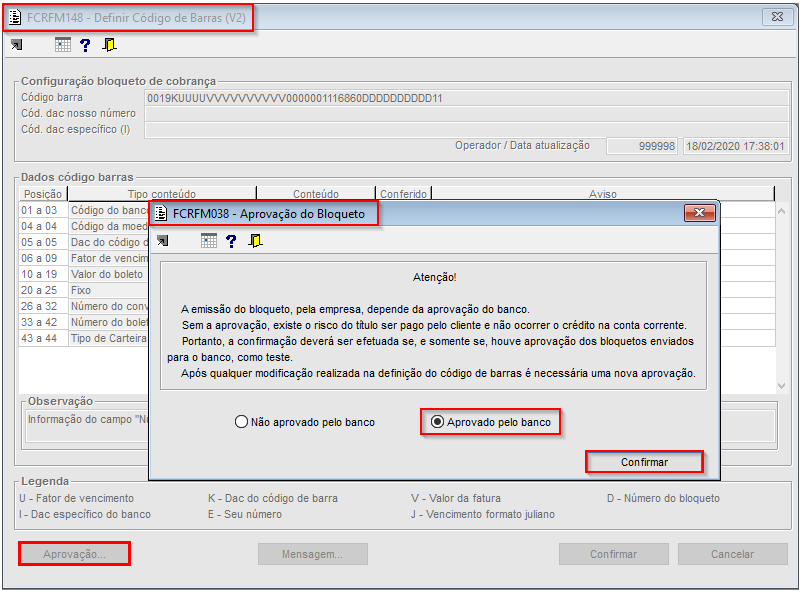Select the '20 a 25' position row
The image size is (799, 591).
(43, 290)
